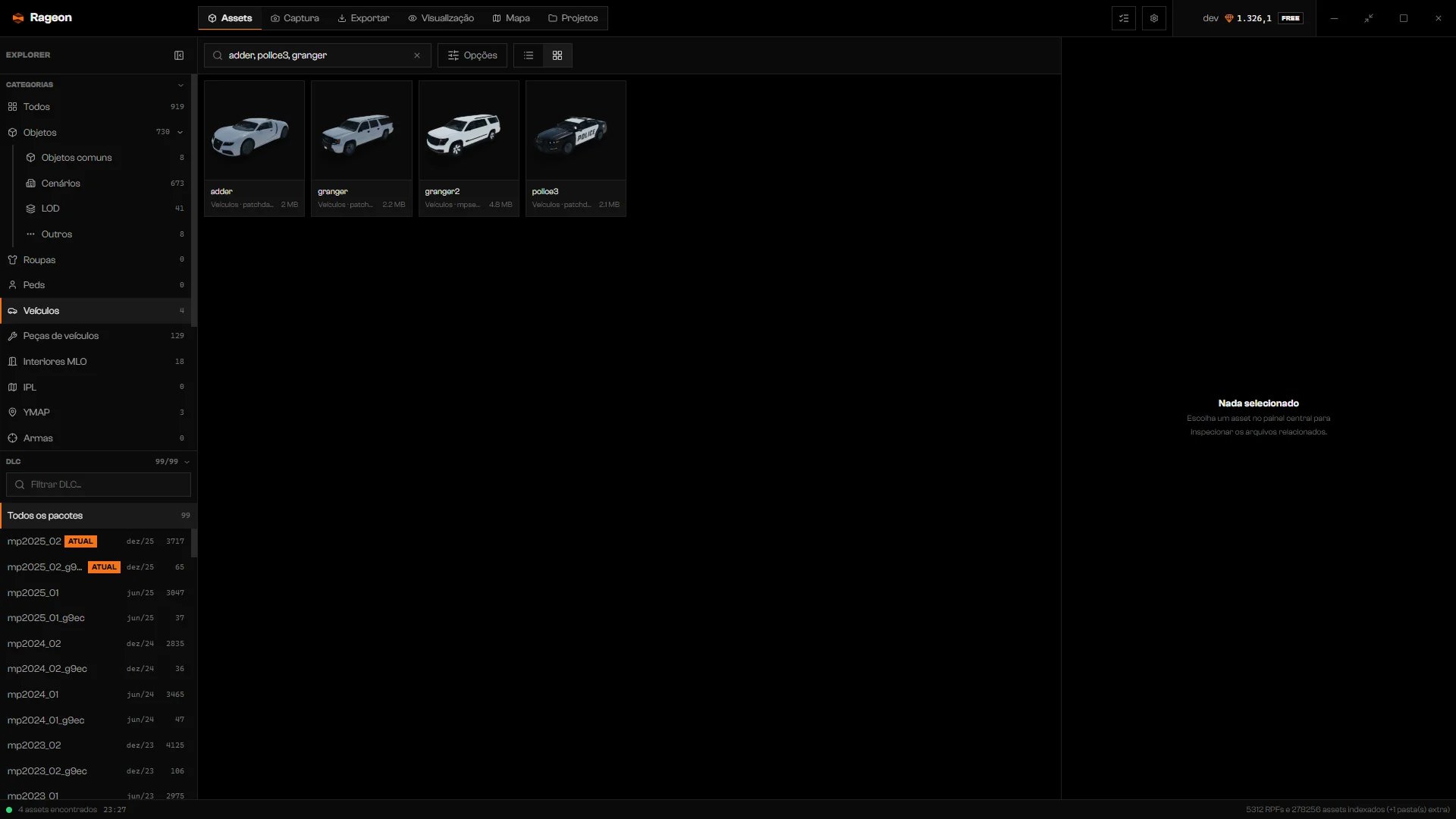The width and height of the screenshot is (1456, 819).
Task: Open settings gear icon in header
Action: click(1154, 18)
